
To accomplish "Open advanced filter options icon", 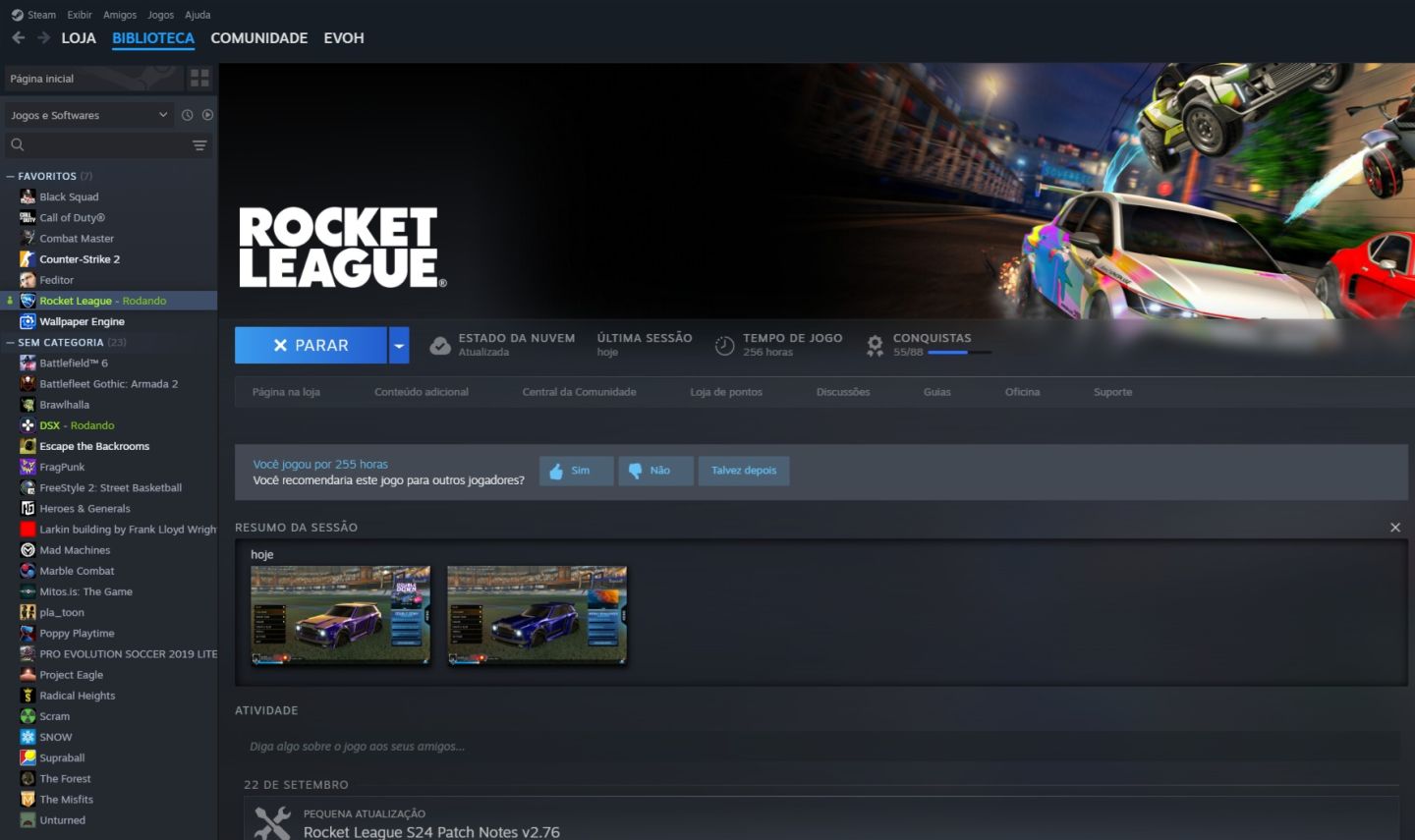I will click(199, 145).
